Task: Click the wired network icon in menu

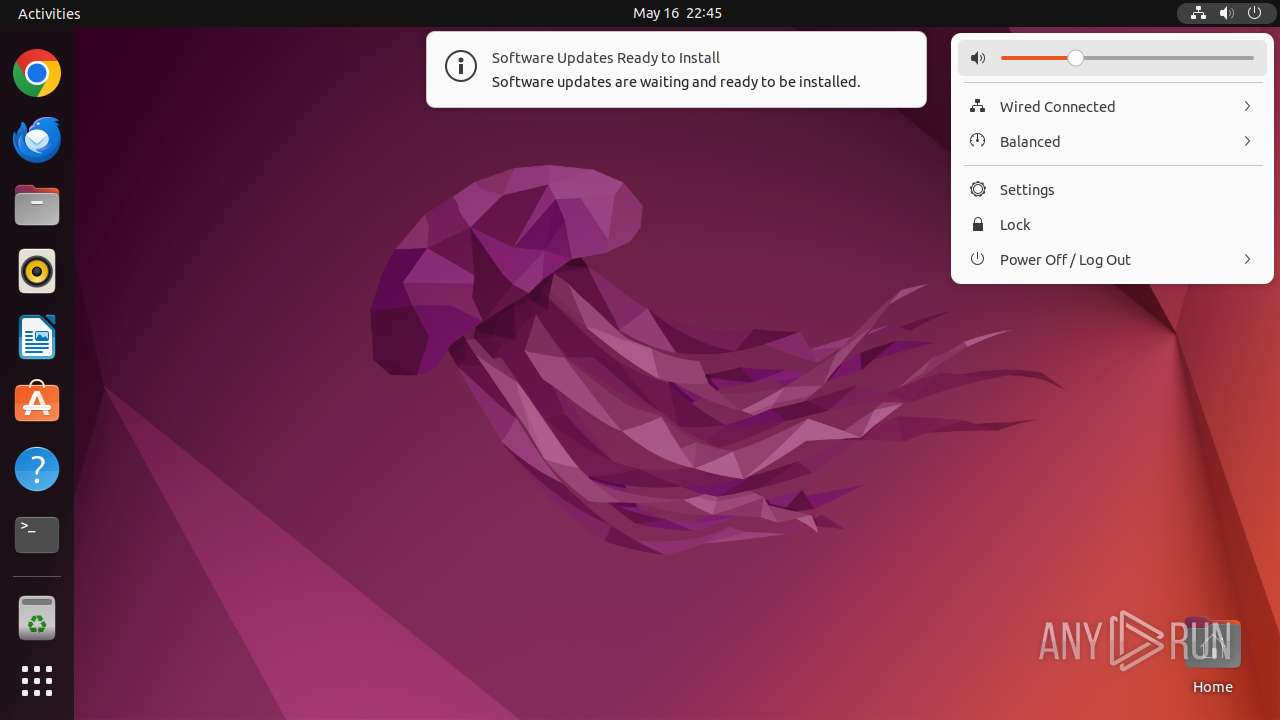Action: pyautogui.click(x=978, y=106)
